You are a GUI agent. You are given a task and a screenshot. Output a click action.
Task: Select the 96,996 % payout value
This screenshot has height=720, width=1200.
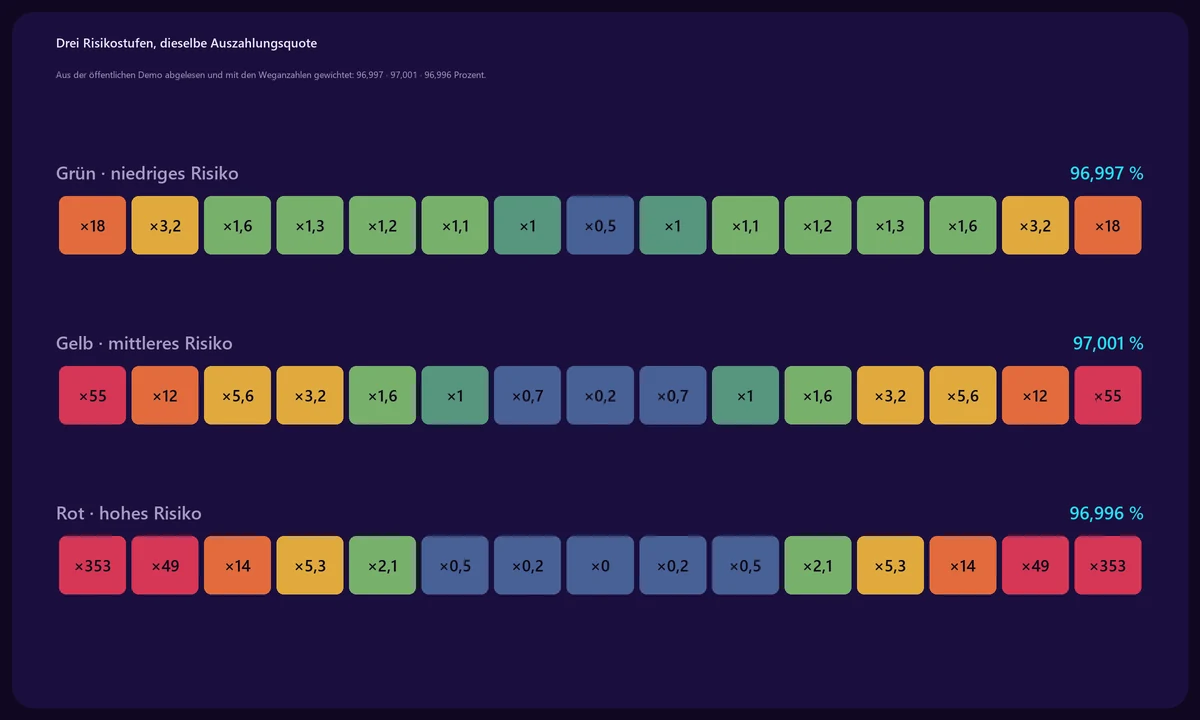pyautogui.click(x=1106, y=513)
